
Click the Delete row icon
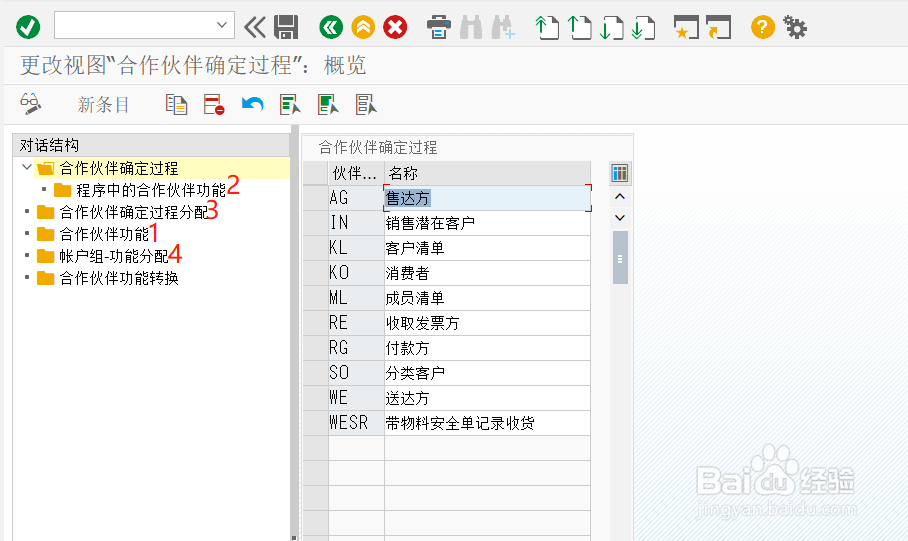[214, 104]
